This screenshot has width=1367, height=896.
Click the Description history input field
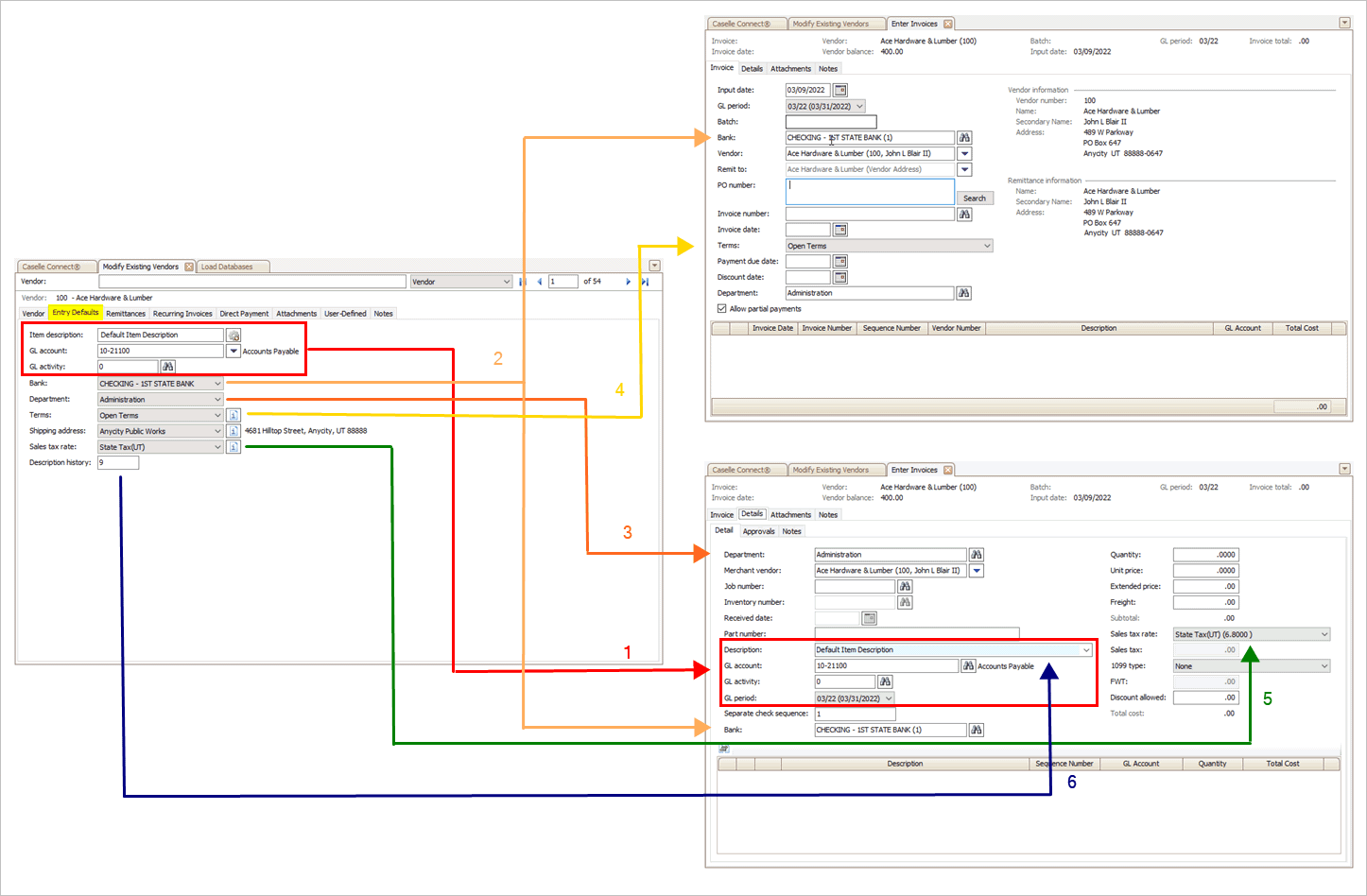(x=118, y=463)
